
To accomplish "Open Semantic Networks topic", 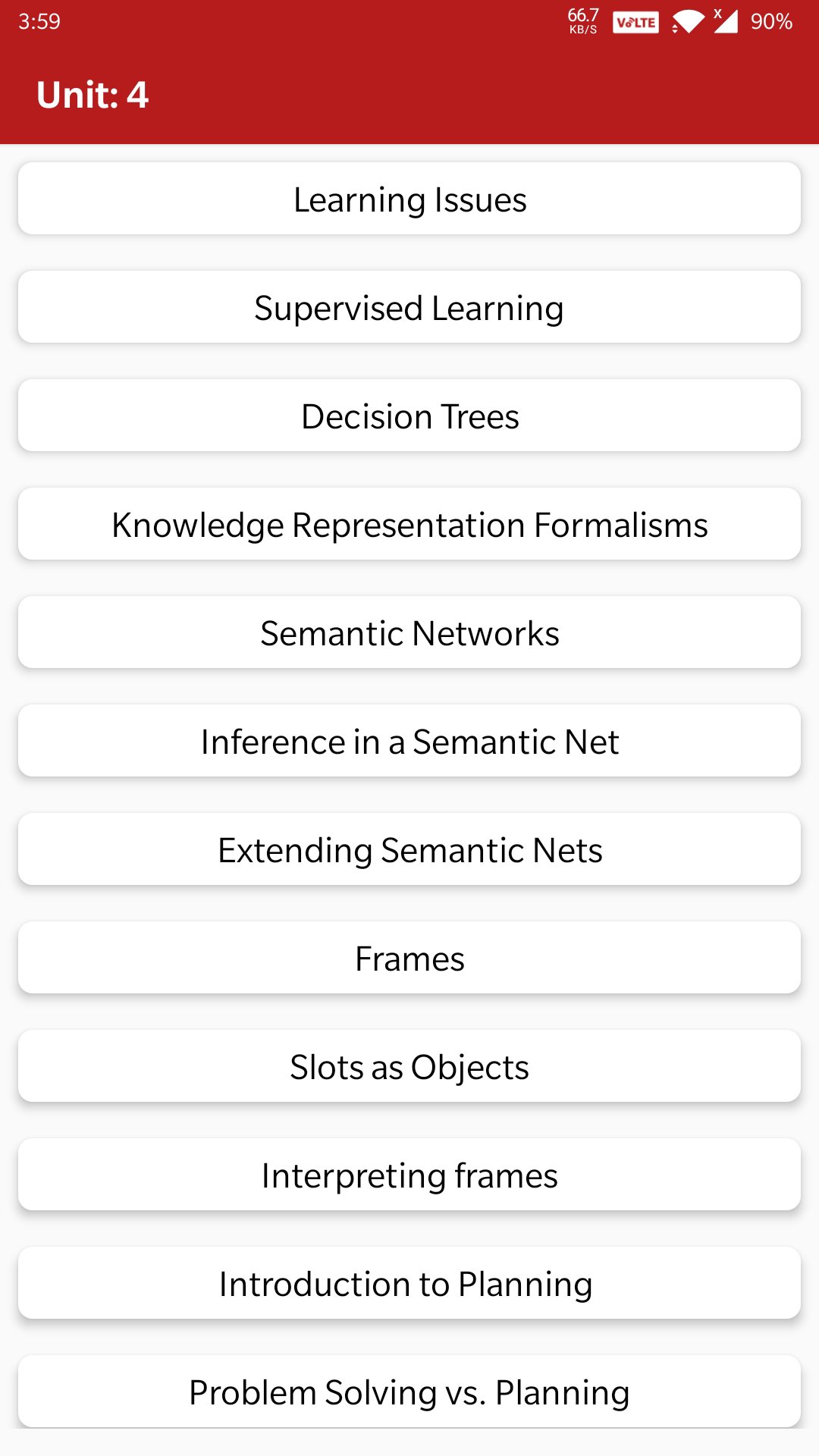I will pos(409,633).
